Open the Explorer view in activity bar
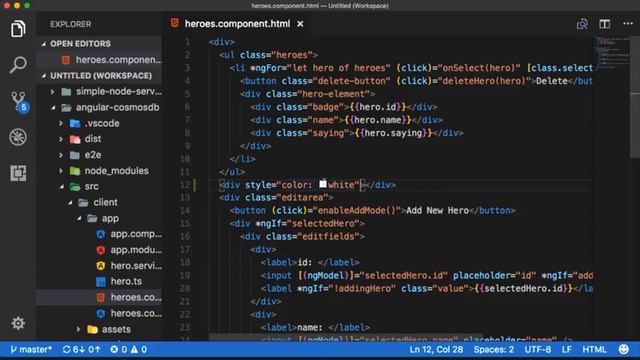The image size is (640, 360). pos(18,29)
